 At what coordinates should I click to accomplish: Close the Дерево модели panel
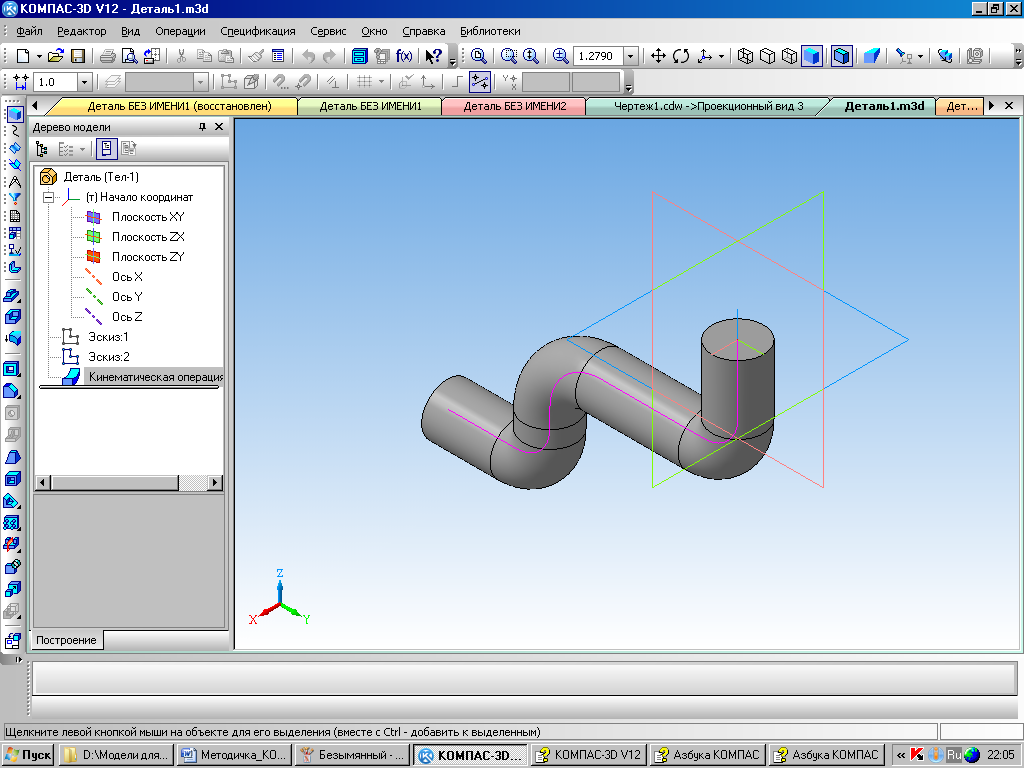219,127
